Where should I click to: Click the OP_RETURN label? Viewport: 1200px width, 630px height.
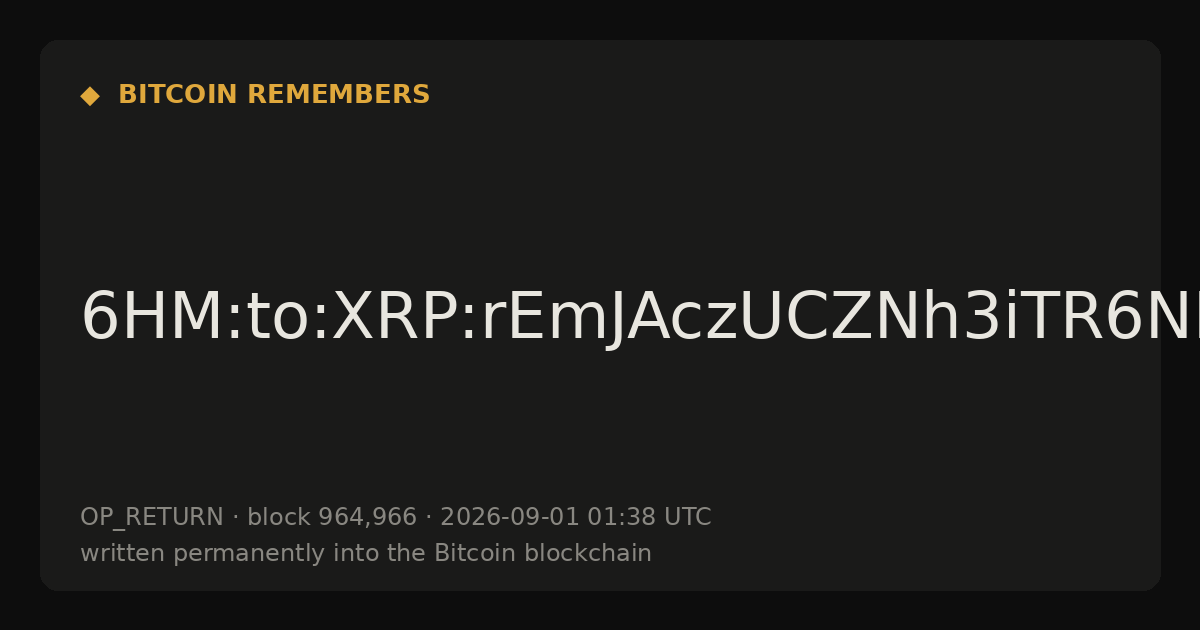point(152,517)
